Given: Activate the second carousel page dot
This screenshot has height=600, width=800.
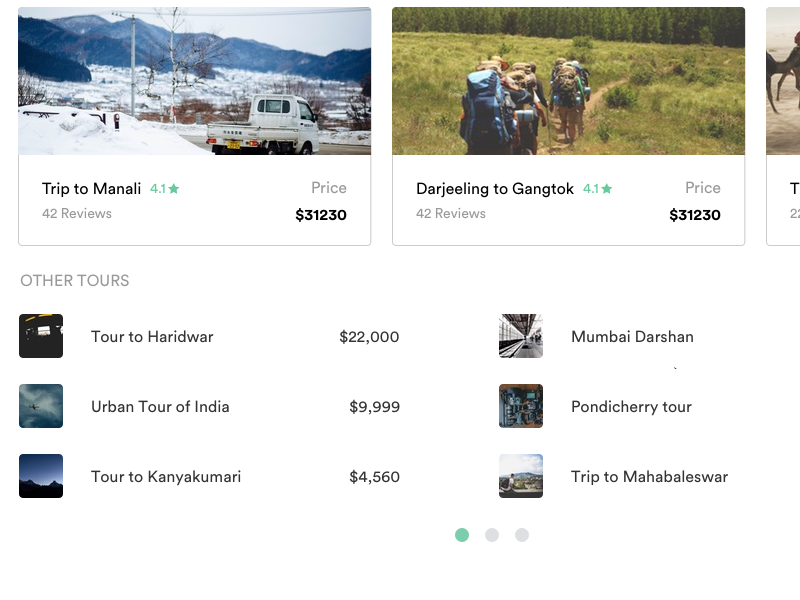Looking at the screenshot, I should coord(492,535).
